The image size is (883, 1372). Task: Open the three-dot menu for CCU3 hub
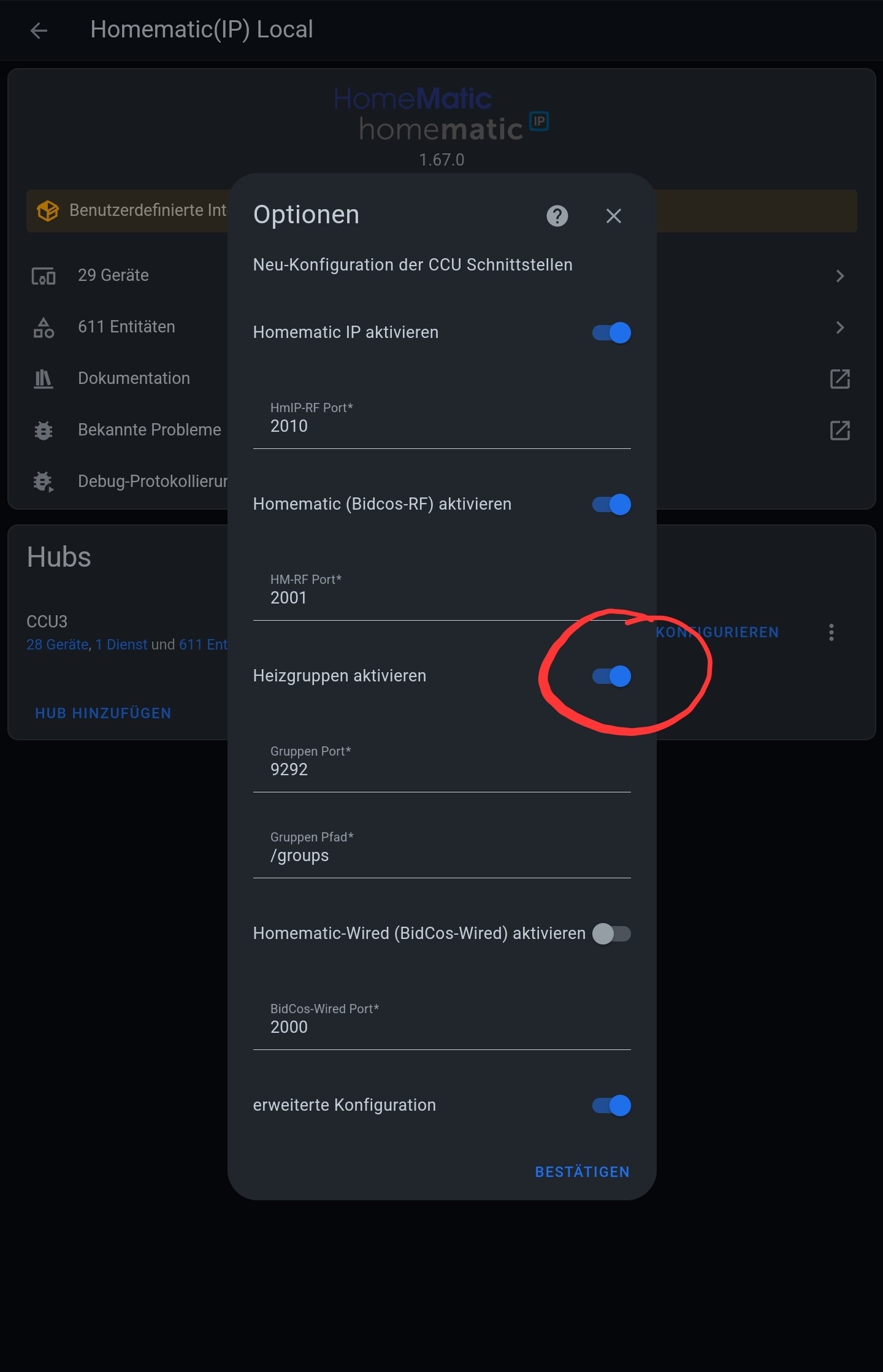[831, 632]
